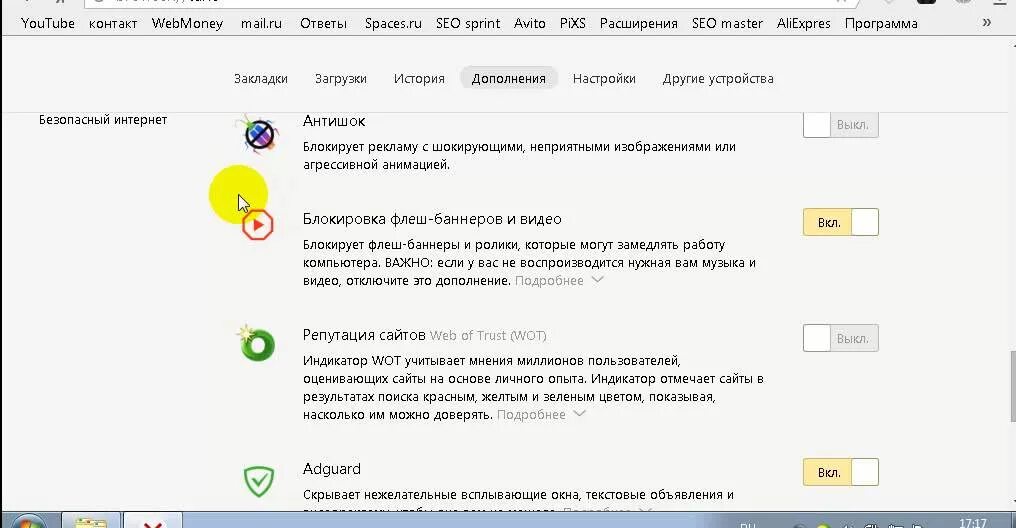The image size is (1016, 528).
Task: Click the Блокировка флеш-баннеров и видео title
Action: [x=432, y=219]
